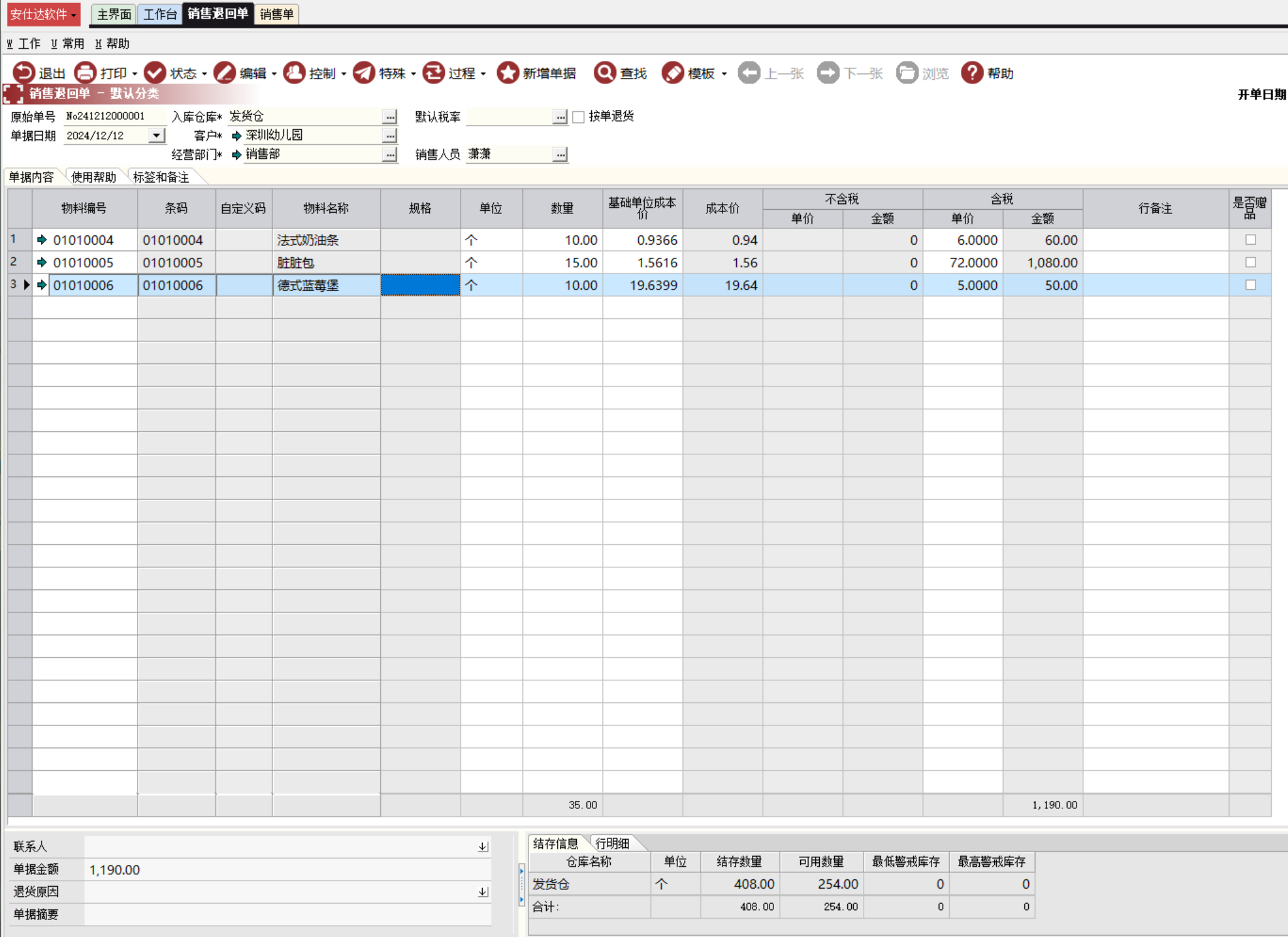Open the 单据日期 date dropdown
This screenshot has height=937, width=1288.
[156, 136]
